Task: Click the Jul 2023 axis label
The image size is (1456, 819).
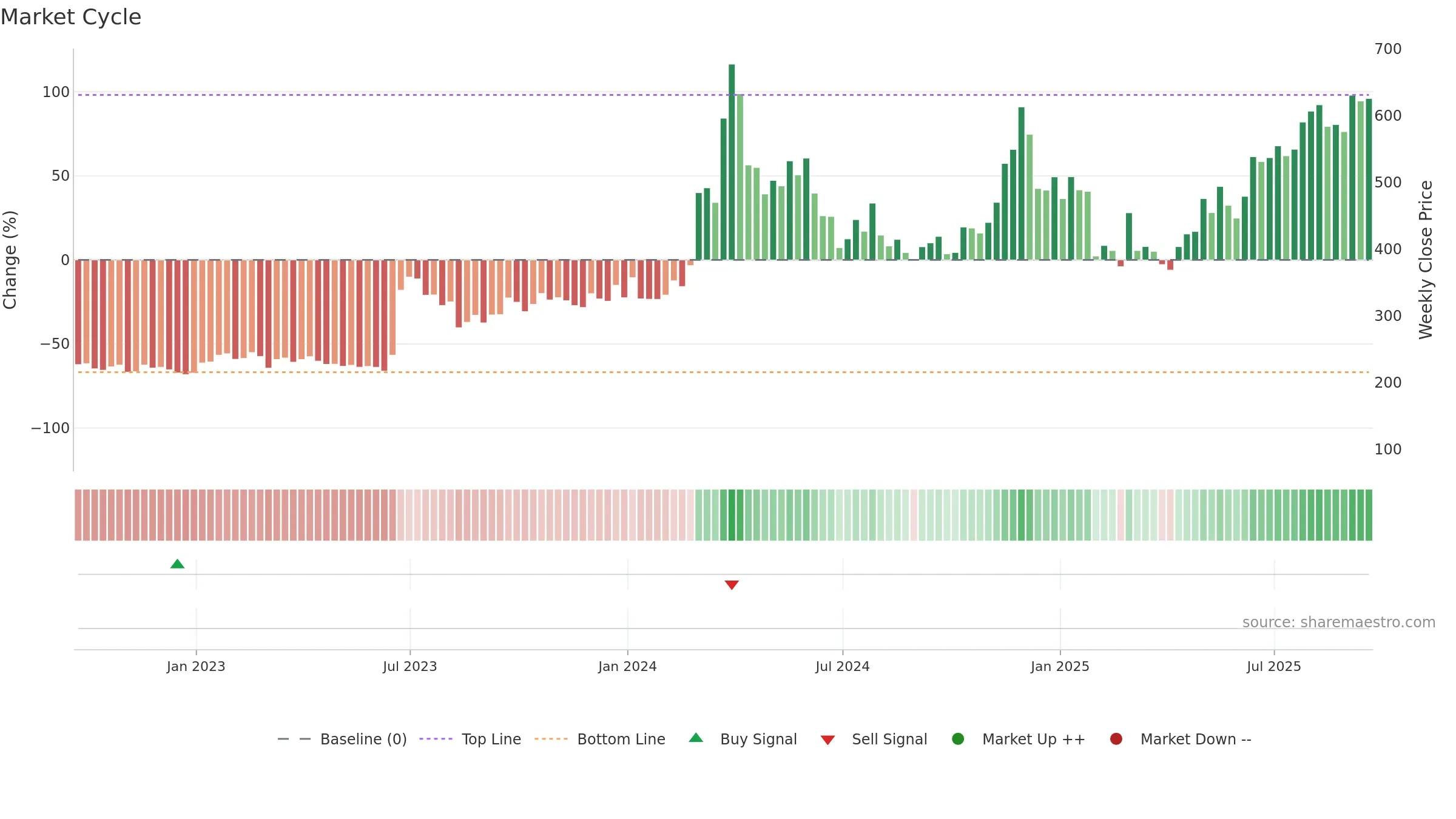Action: click(410, 667)
